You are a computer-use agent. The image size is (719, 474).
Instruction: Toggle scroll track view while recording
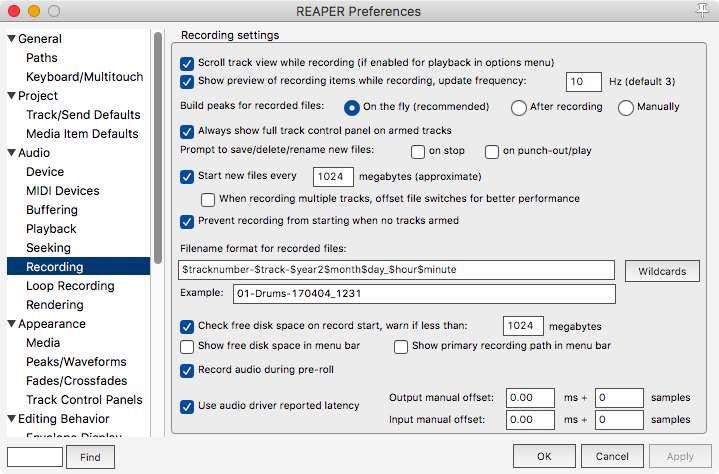(x=187, y=63)
